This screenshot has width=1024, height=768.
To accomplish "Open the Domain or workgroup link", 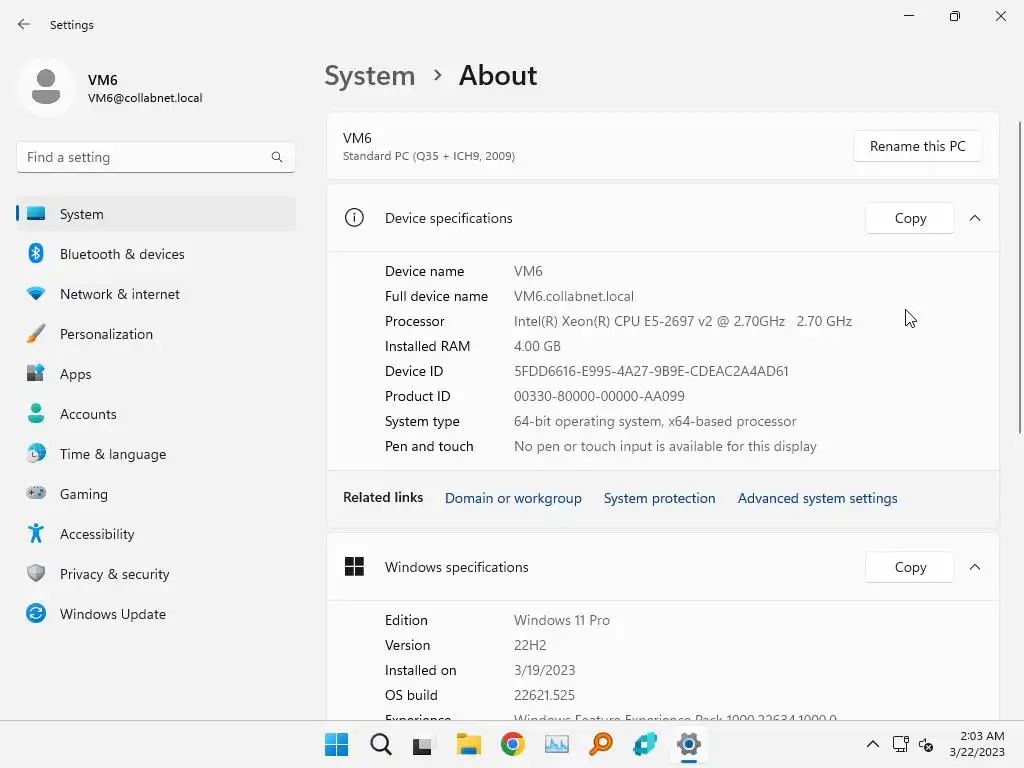I will (x=513, y=498).
